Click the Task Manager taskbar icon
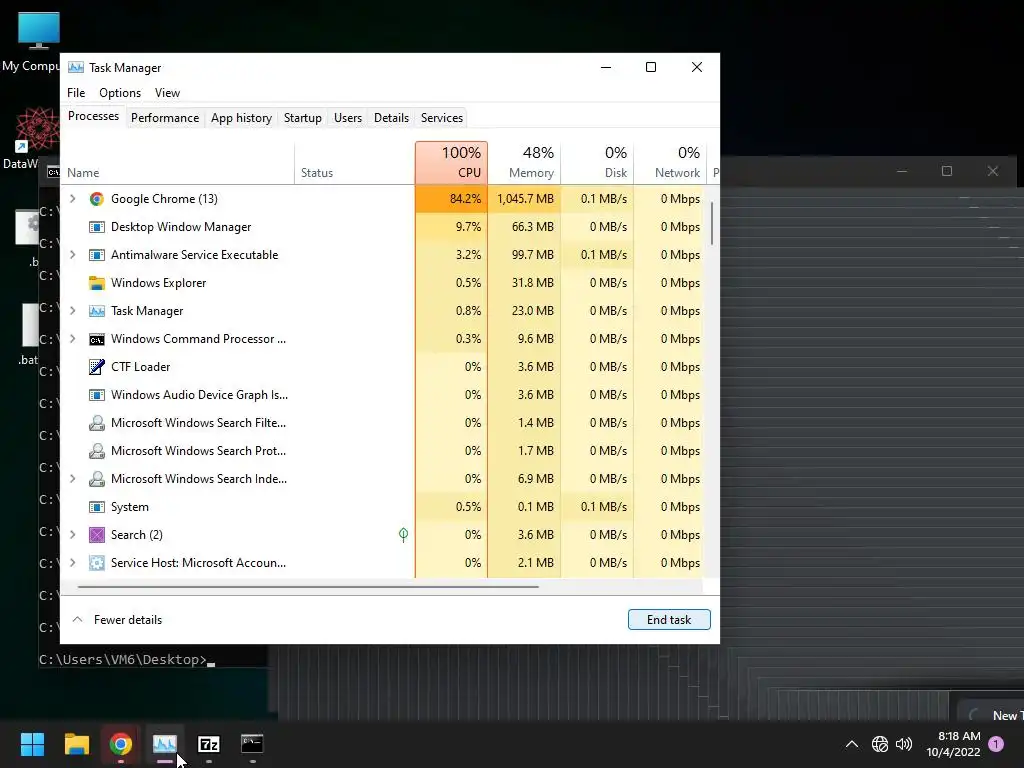1024x768 pixels. pos(165,744)
